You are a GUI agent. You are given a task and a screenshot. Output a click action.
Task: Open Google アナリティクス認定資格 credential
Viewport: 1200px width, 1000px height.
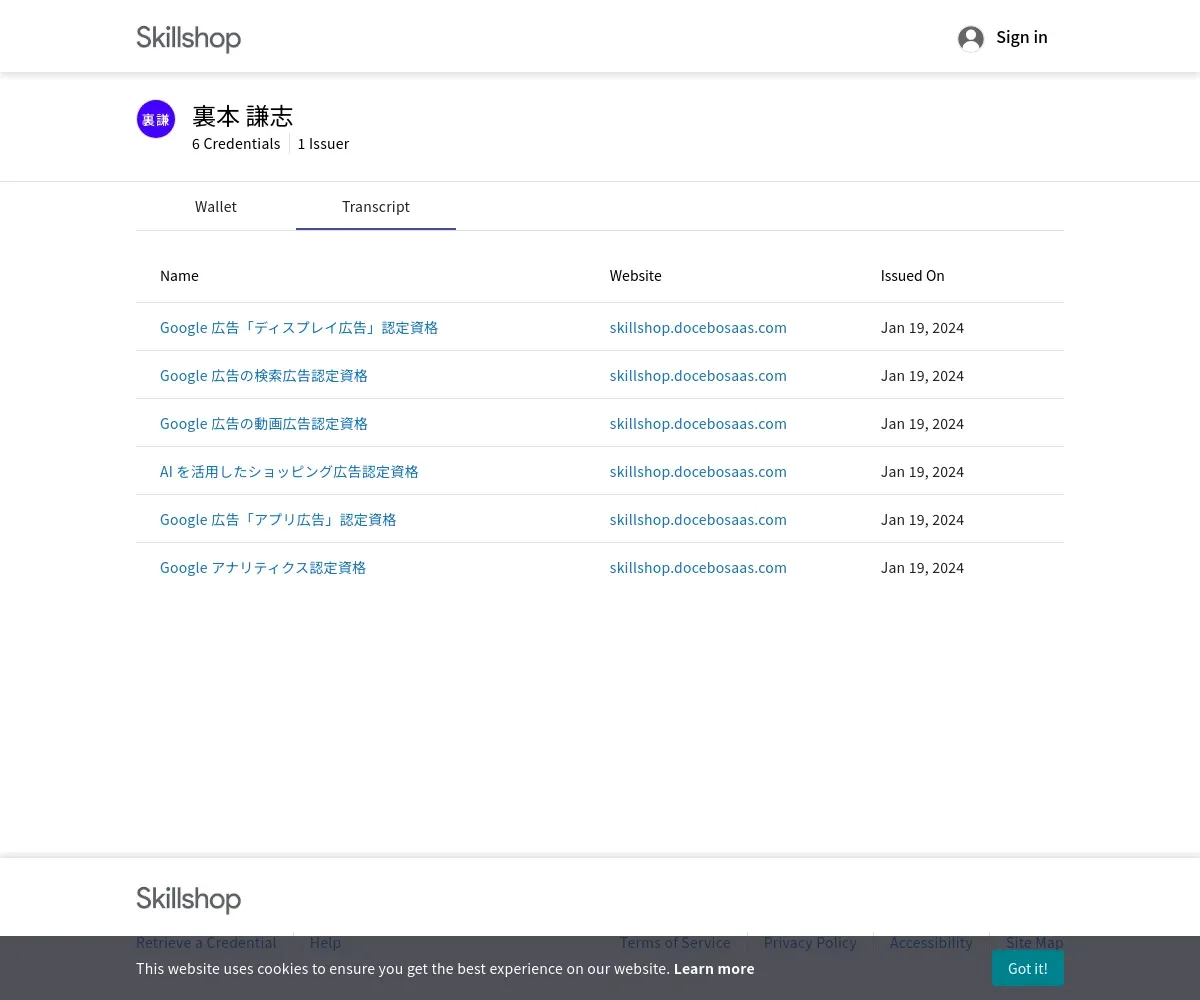click(x=263, y=568)
